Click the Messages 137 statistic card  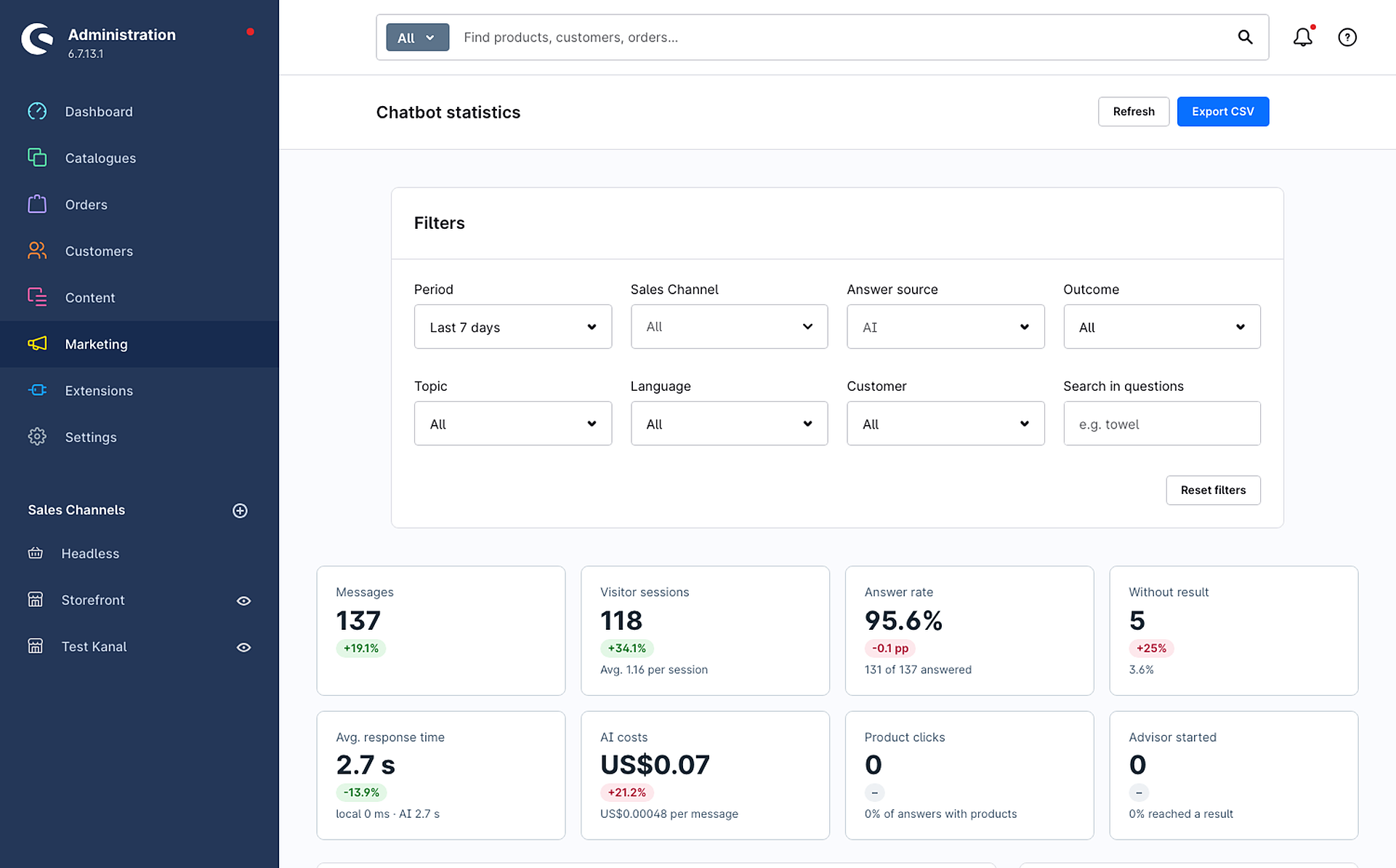(x=440, y=630)
